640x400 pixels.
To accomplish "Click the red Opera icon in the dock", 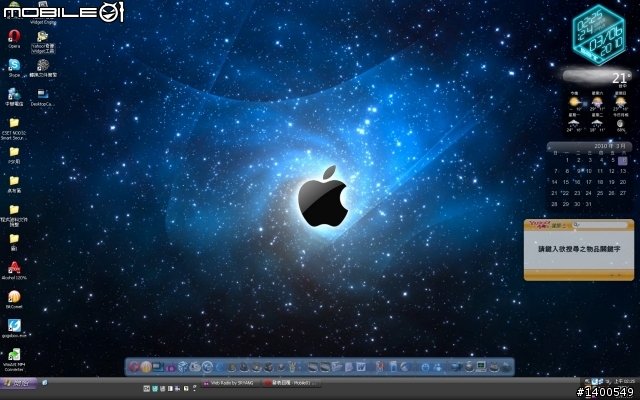I will [134, 367].
